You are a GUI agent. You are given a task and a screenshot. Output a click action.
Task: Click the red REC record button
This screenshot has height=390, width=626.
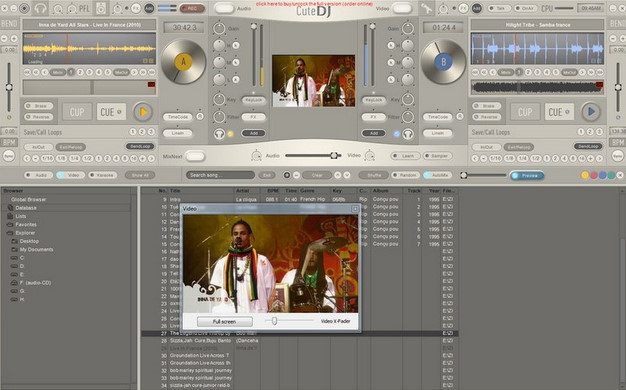pyautogui.click(x=192, y=8)
